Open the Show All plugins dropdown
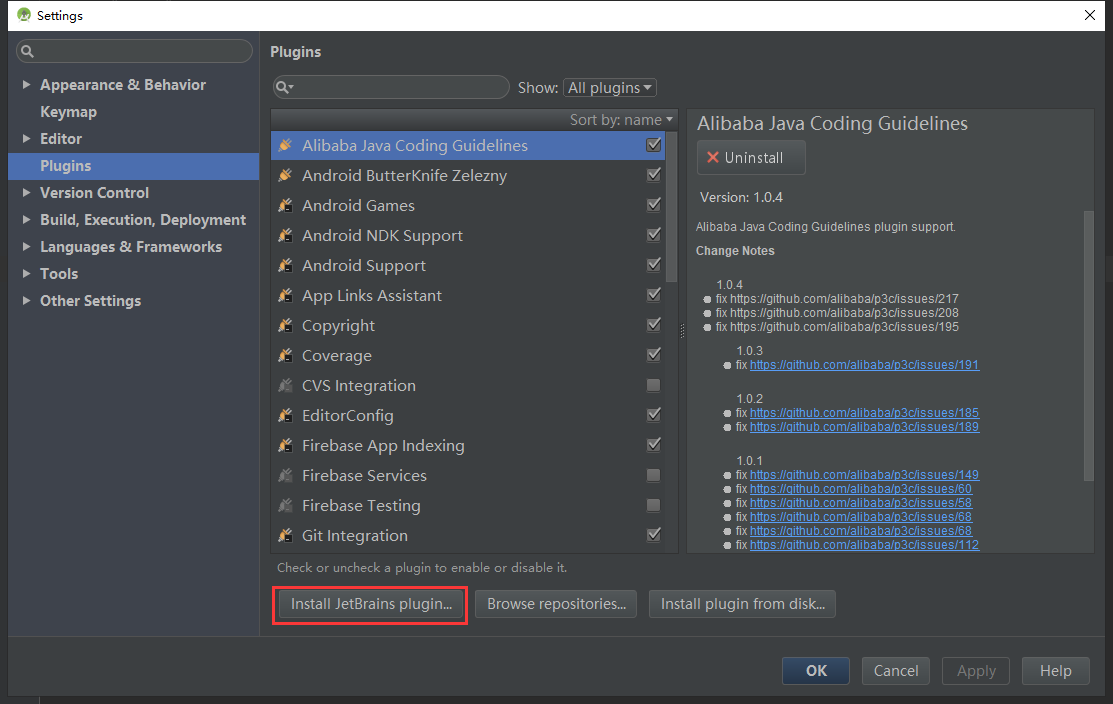Screen dimensions: 1113x704 [610, 87]
